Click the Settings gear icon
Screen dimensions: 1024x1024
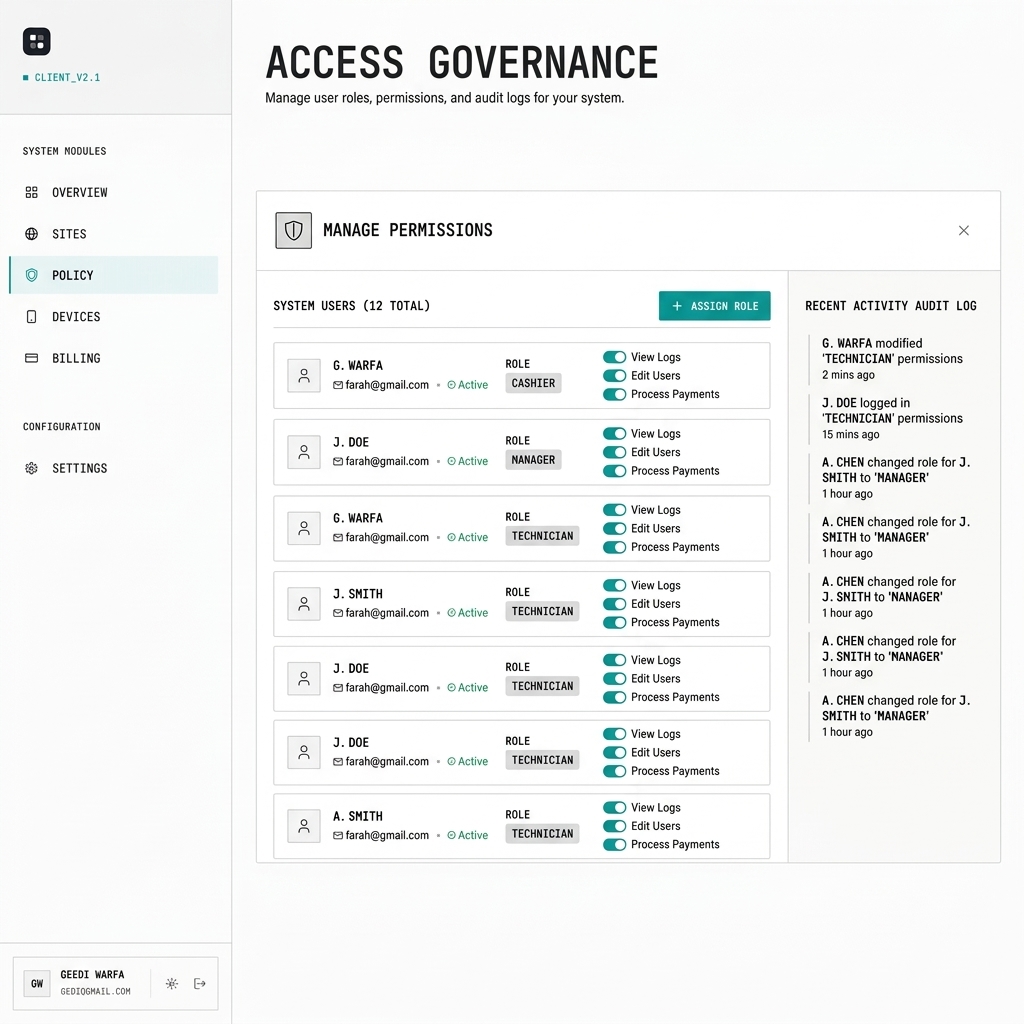click(x=32, y=468)
